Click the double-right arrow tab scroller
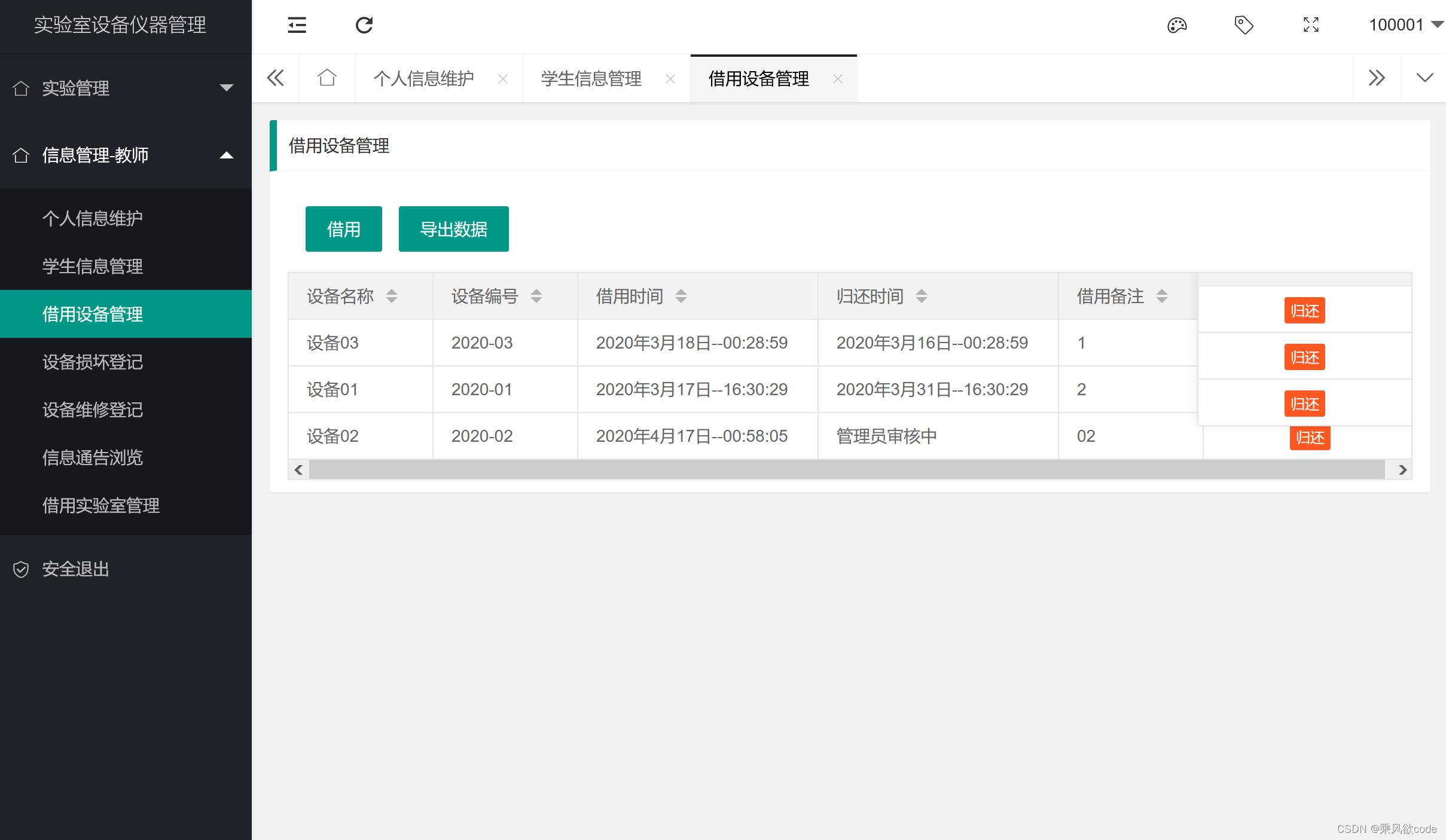The image size is (1446, 840). (1377, 78)
